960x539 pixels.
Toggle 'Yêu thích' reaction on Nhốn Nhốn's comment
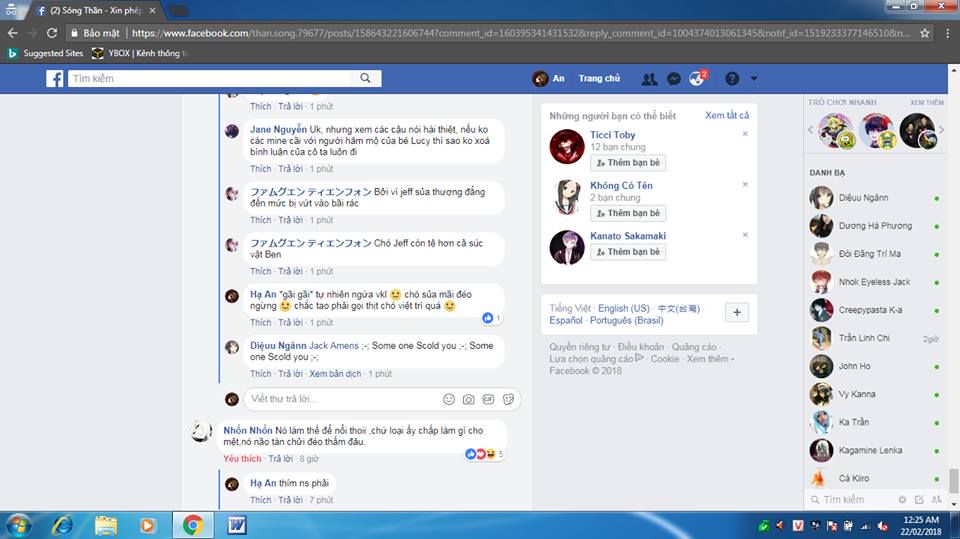click(242, 459)
